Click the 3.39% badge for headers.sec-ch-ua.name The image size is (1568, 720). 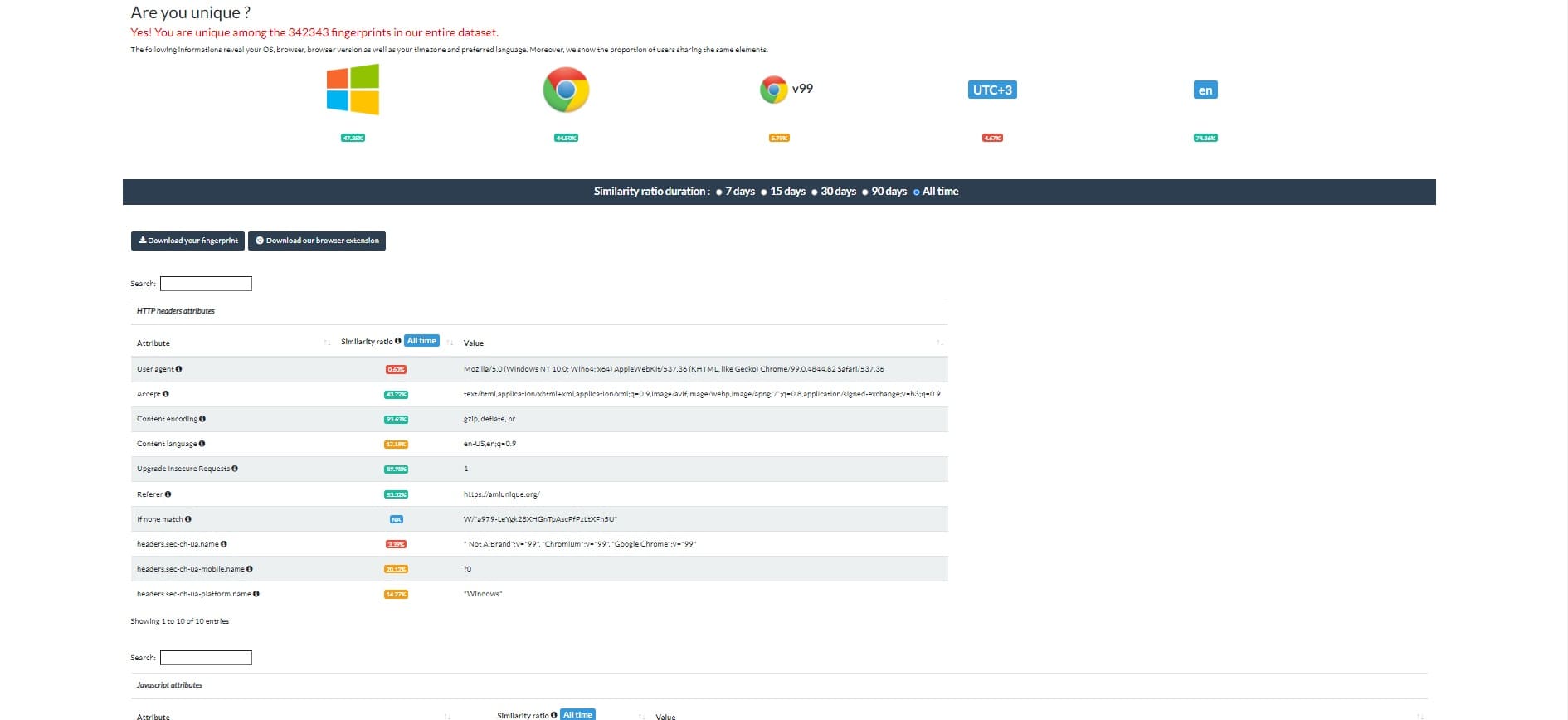pos(396,544)
